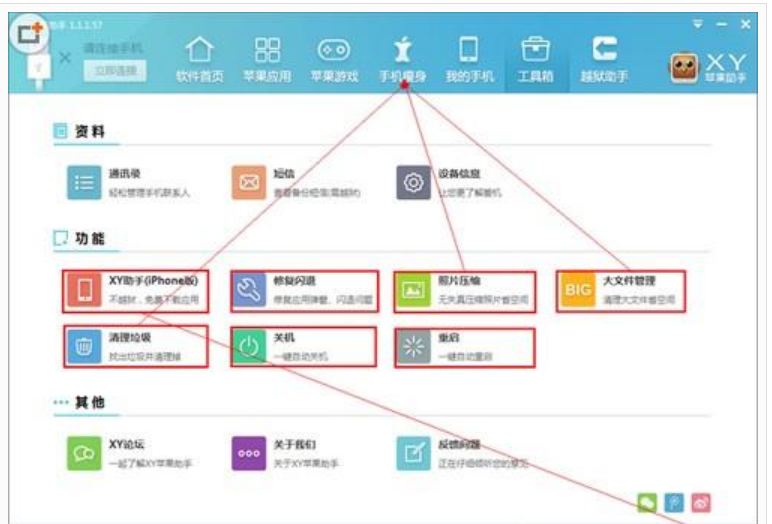Switch to the 软件首页 tab
Image resolution: width=772 pixels, height=524 pixels.
tap(201, 58)
